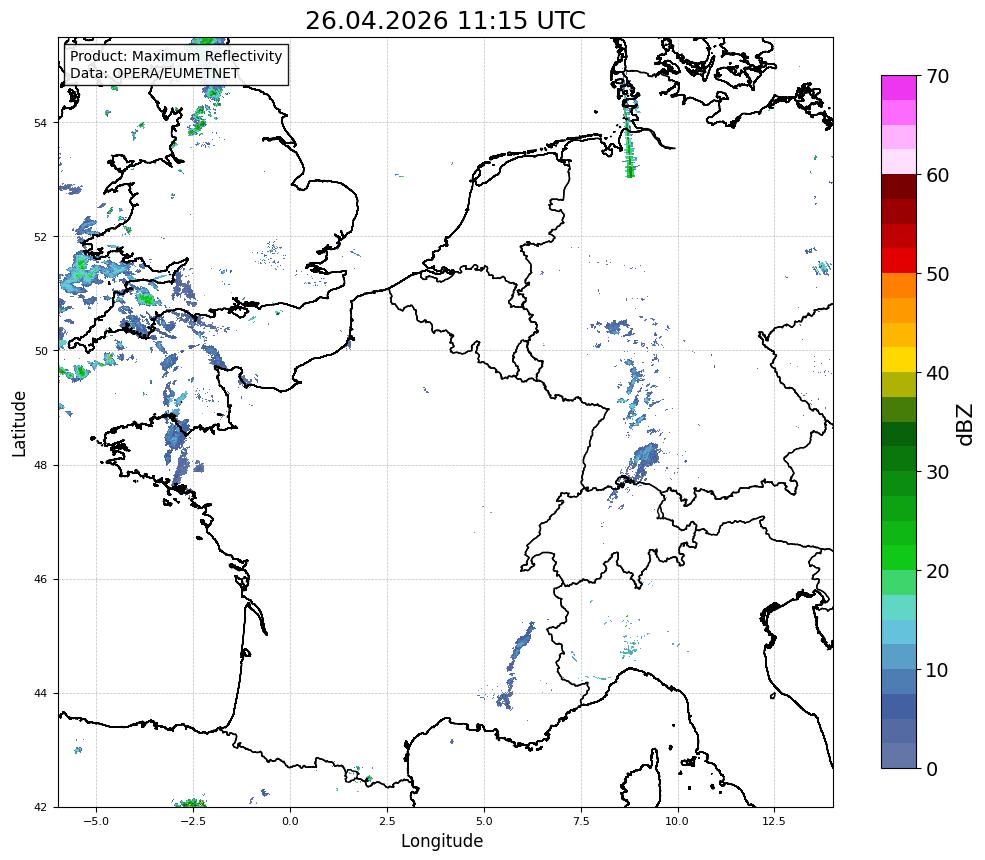
Task: Click the plot title showing 26.04.2026 11:15 UTC
Action: [445, 21]
